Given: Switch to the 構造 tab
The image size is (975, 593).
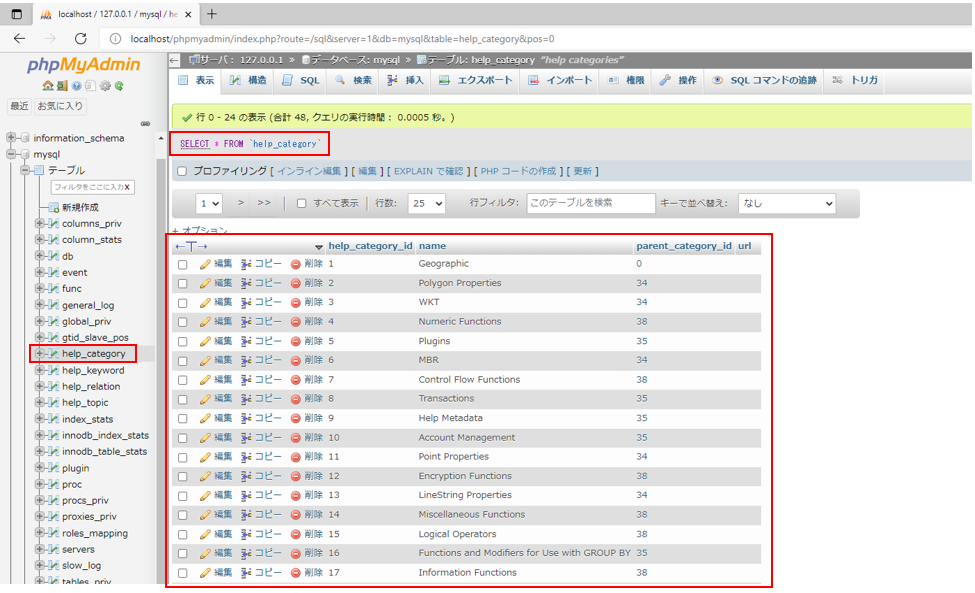Looking at the screenshot, I should pos(248,80).
